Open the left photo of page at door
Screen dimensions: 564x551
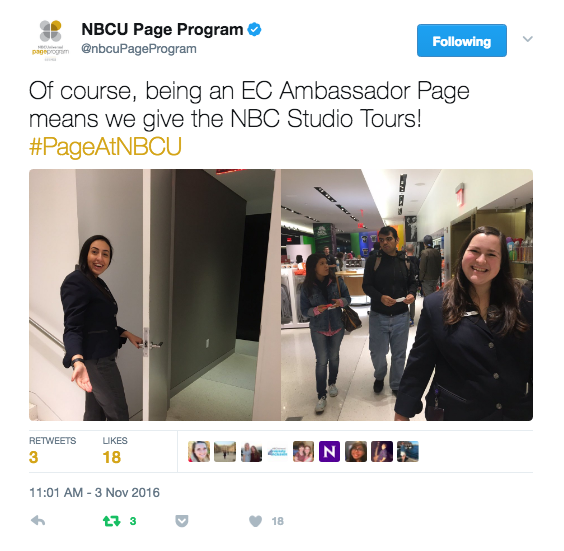[155, 295]
